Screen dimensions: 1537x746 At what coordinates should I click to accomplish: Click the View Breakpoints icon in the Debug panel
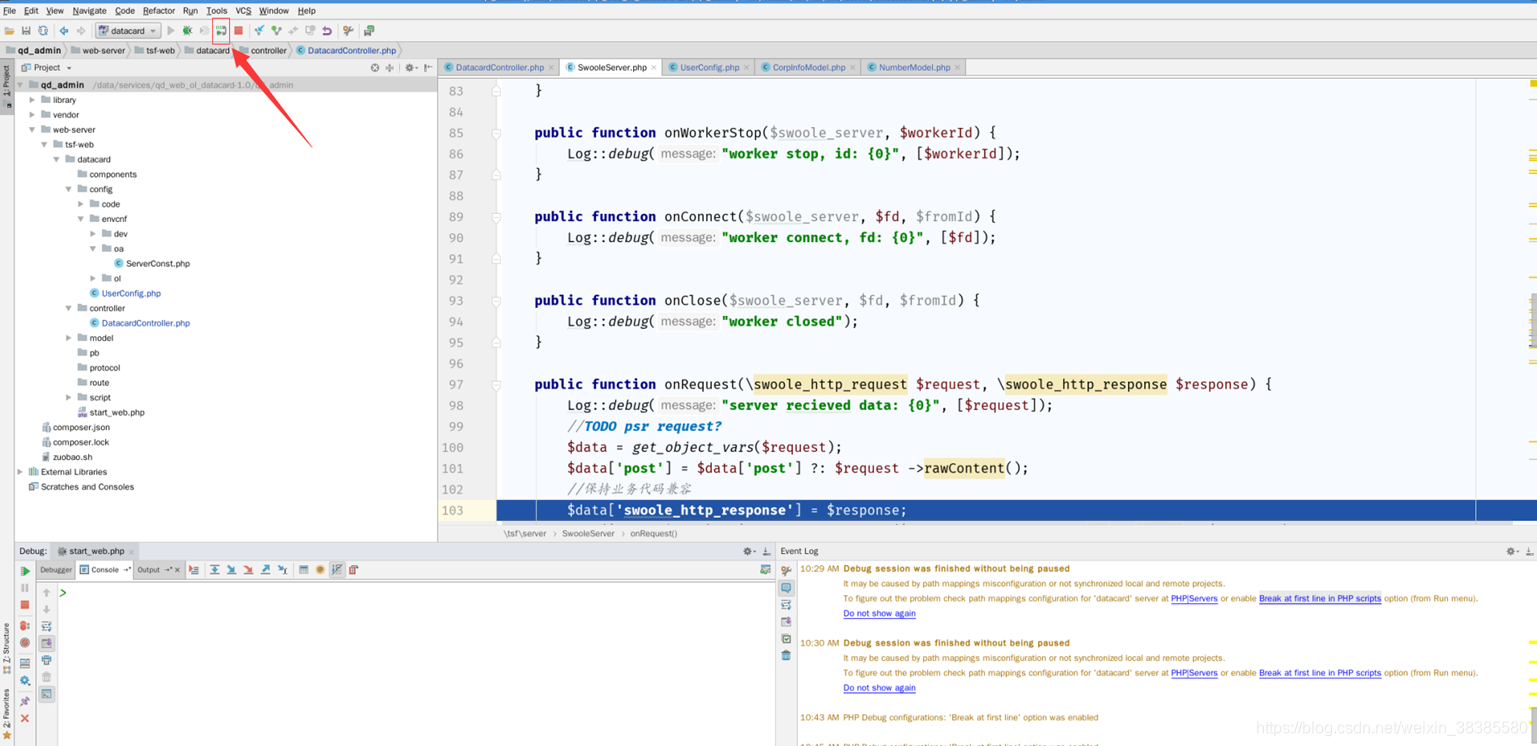tap(25, 626)
